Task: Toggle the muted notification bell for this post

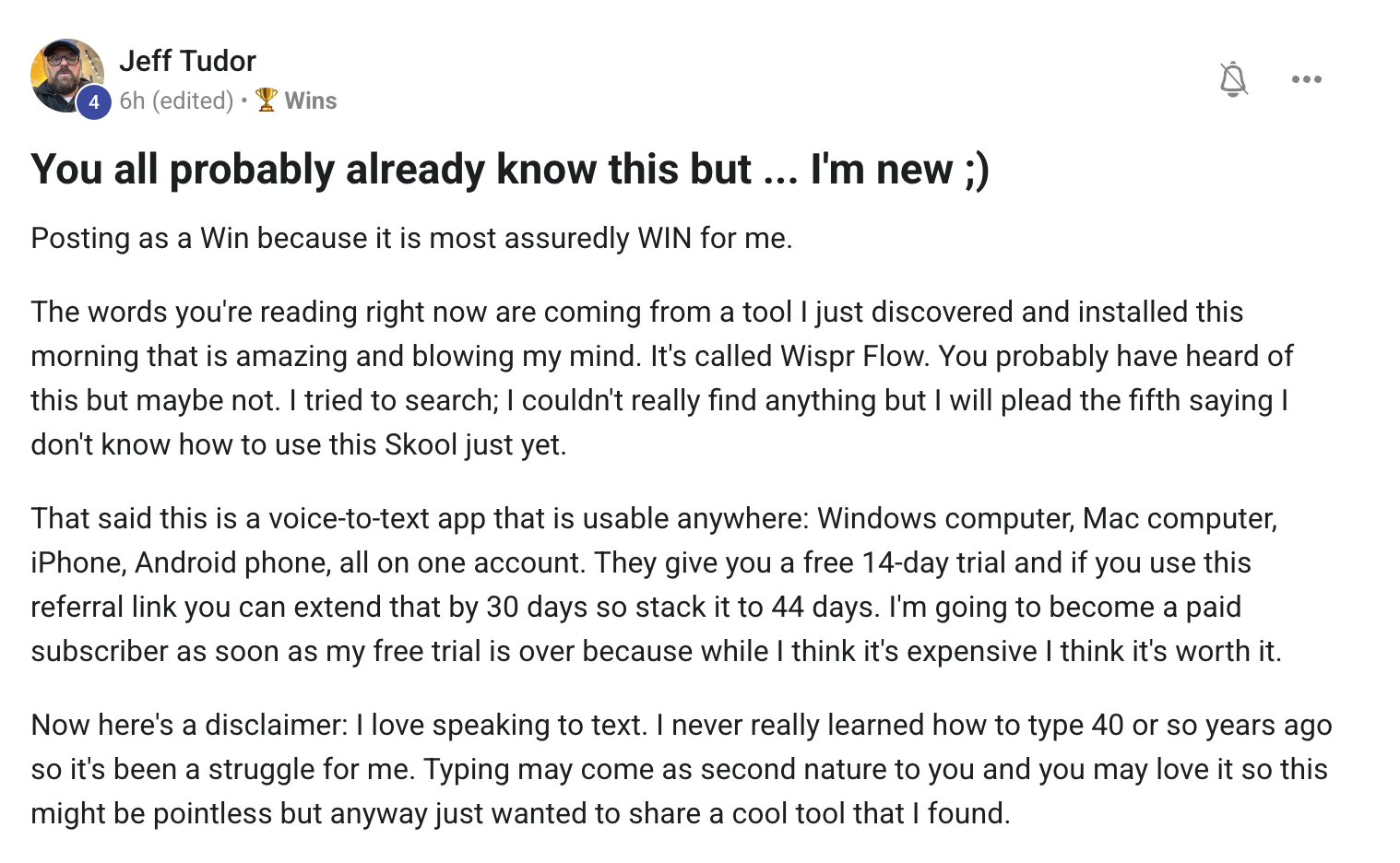Action: coord(1233,79)
